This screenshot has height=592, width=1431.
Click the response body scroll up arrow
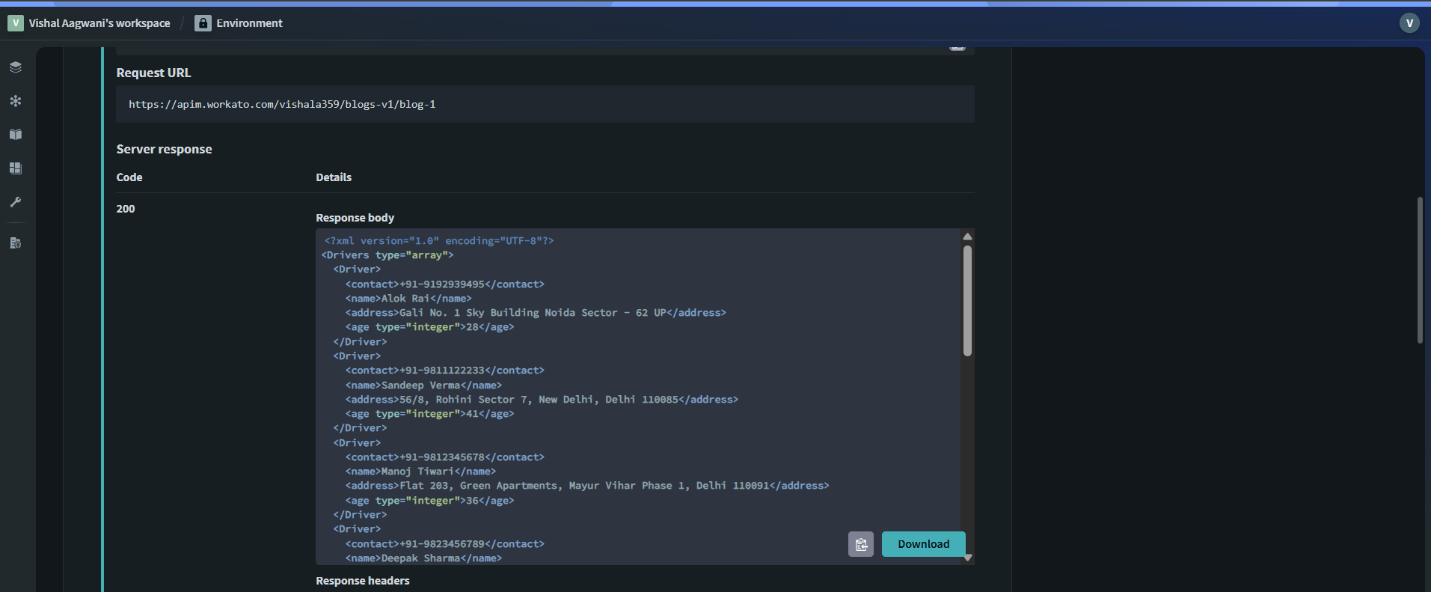(967, 237)
